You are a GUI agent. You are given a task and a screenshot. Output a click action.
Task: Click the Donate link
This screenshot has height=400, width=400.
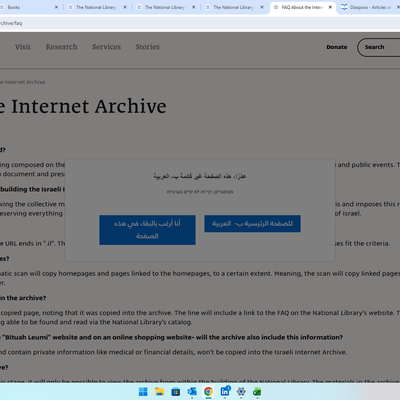pyautogui.click(x=337, y=47)
